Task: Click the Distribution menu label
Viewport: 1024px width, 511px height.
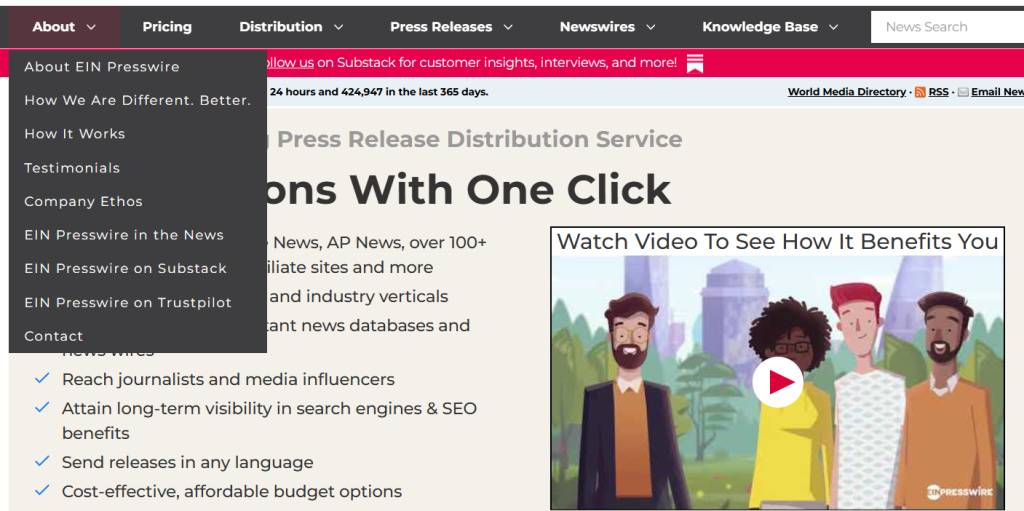Action: pyautogui.click(x=281, y=27)
